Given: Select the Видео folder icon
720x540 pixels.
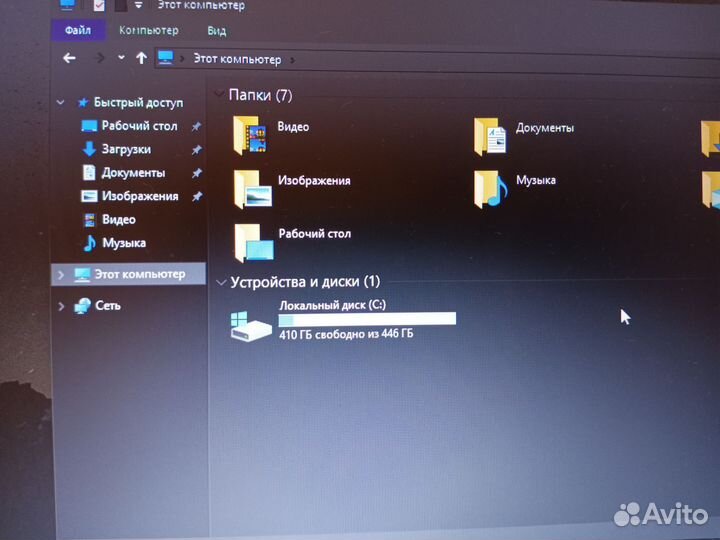Looking at the screenshot, I should click(x=250, y=134).
